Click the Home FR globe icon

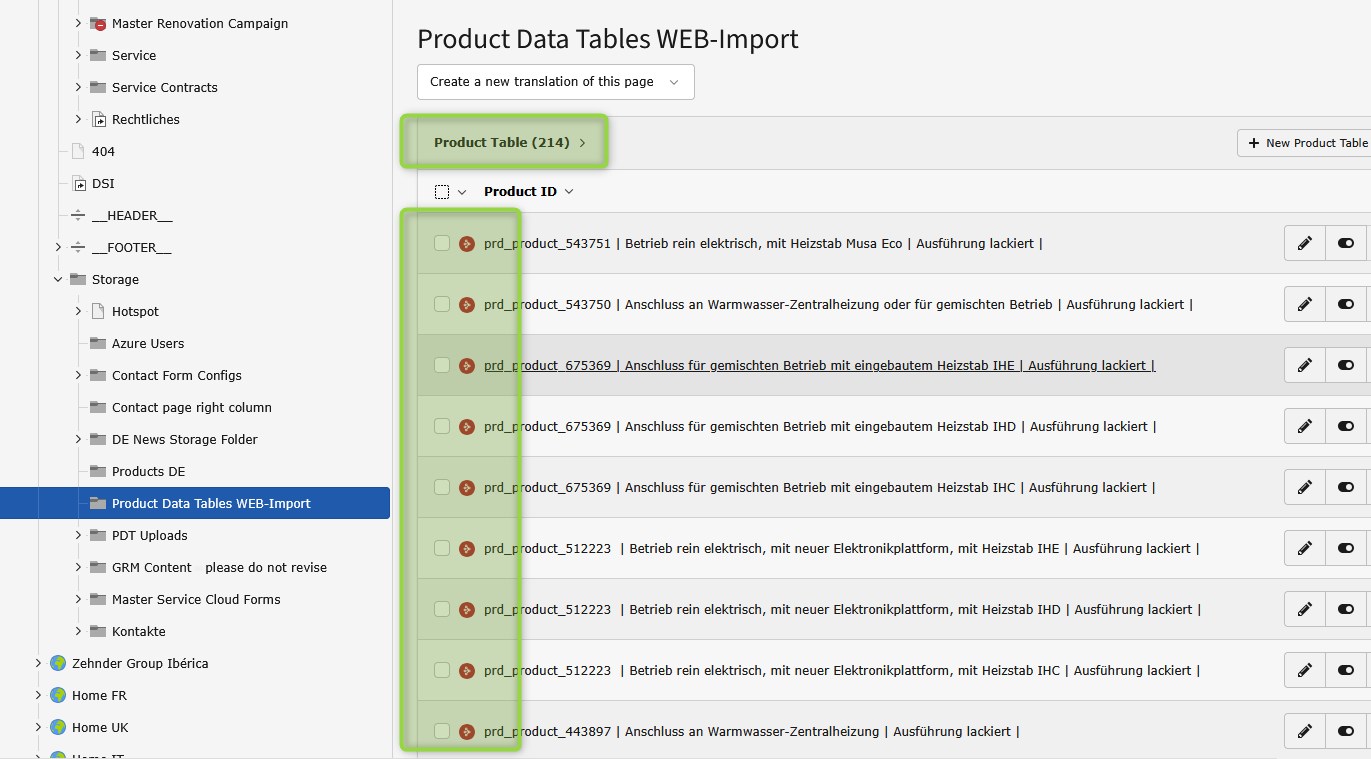coord(58,695)
